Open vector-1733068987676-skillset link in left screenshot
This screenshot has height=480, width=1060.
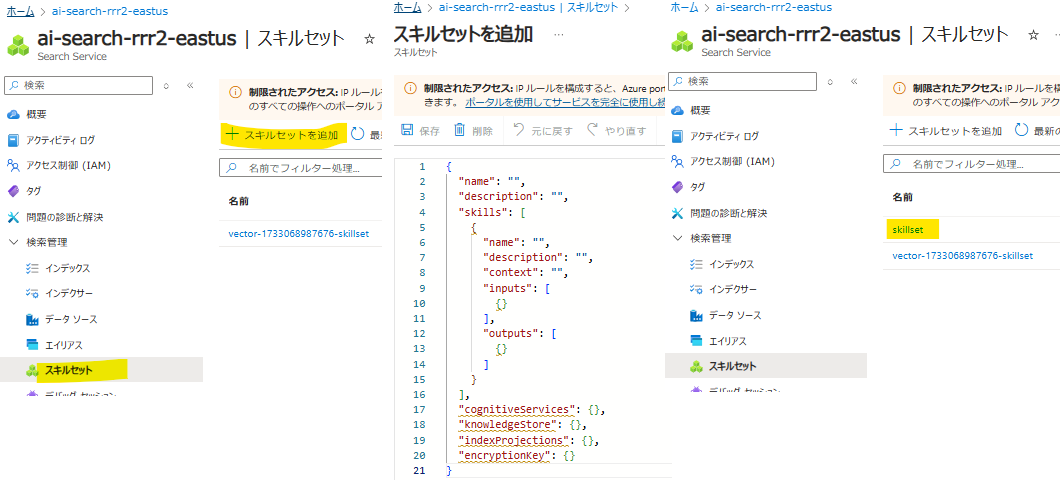click(298, 234)
